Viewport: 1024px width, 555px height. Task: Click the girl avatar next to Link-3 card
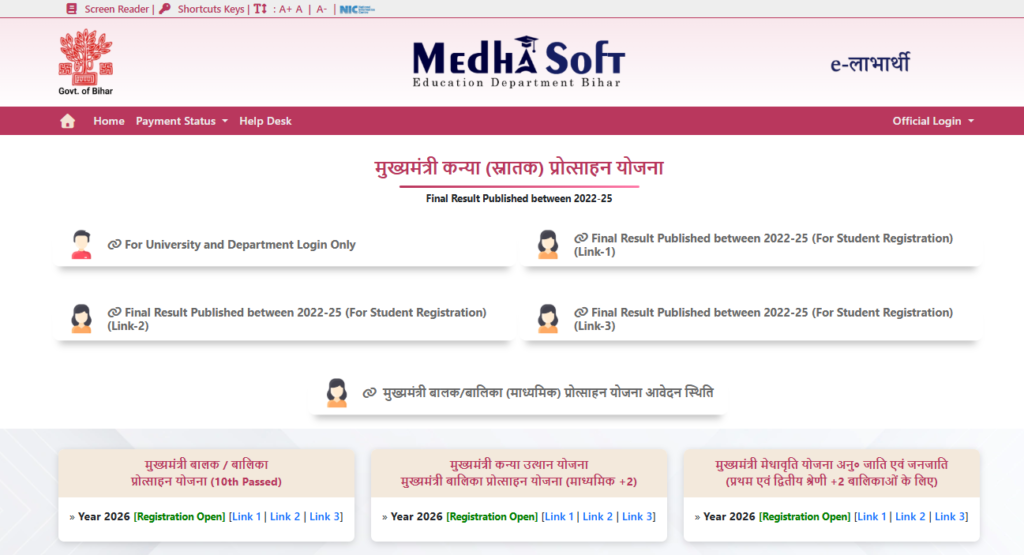(x=548, y=319)
